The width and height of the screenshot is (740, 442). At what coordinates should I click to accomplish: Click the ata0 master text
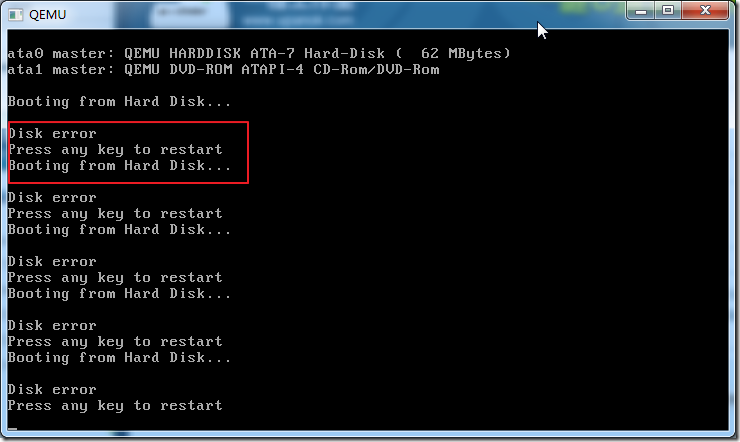pyautogui.click(x=60, y=53)
